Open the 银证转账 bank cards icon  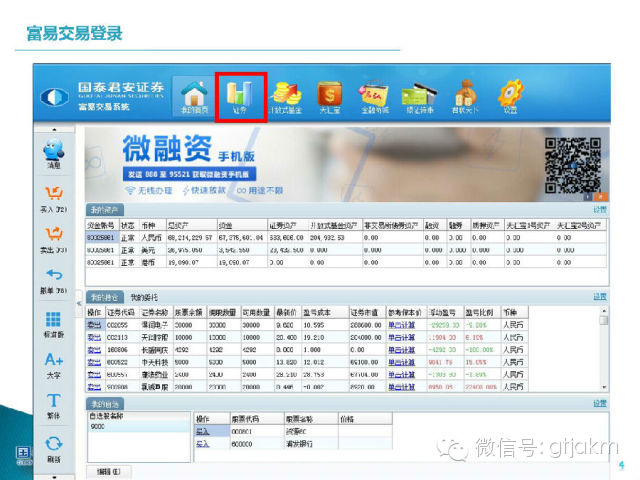(420, 98)
